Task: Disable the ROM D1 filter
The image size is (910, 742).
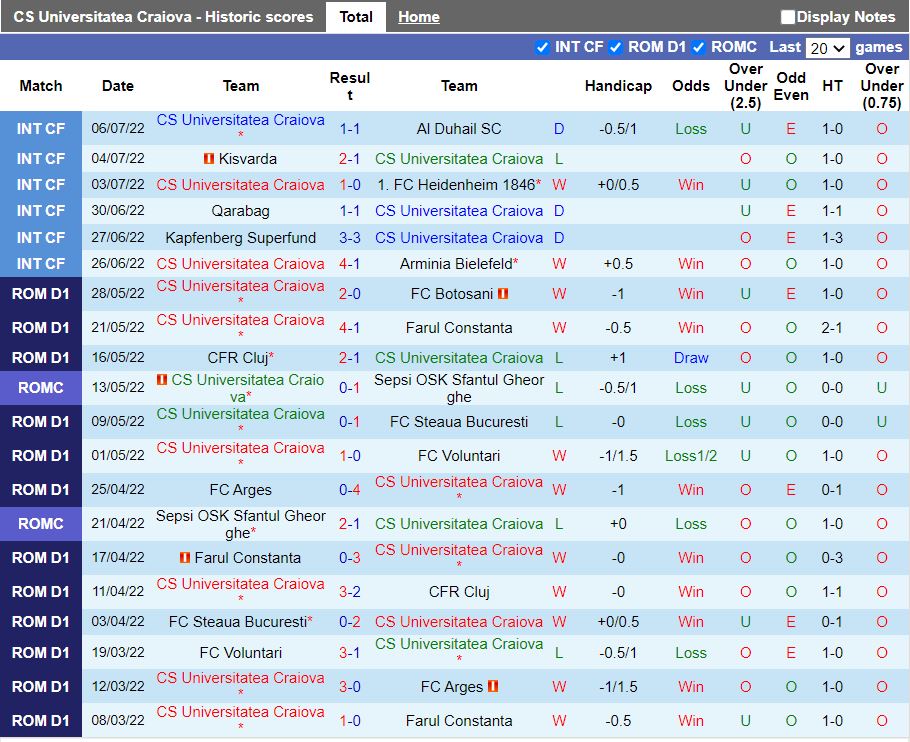Action: [614, 47]
